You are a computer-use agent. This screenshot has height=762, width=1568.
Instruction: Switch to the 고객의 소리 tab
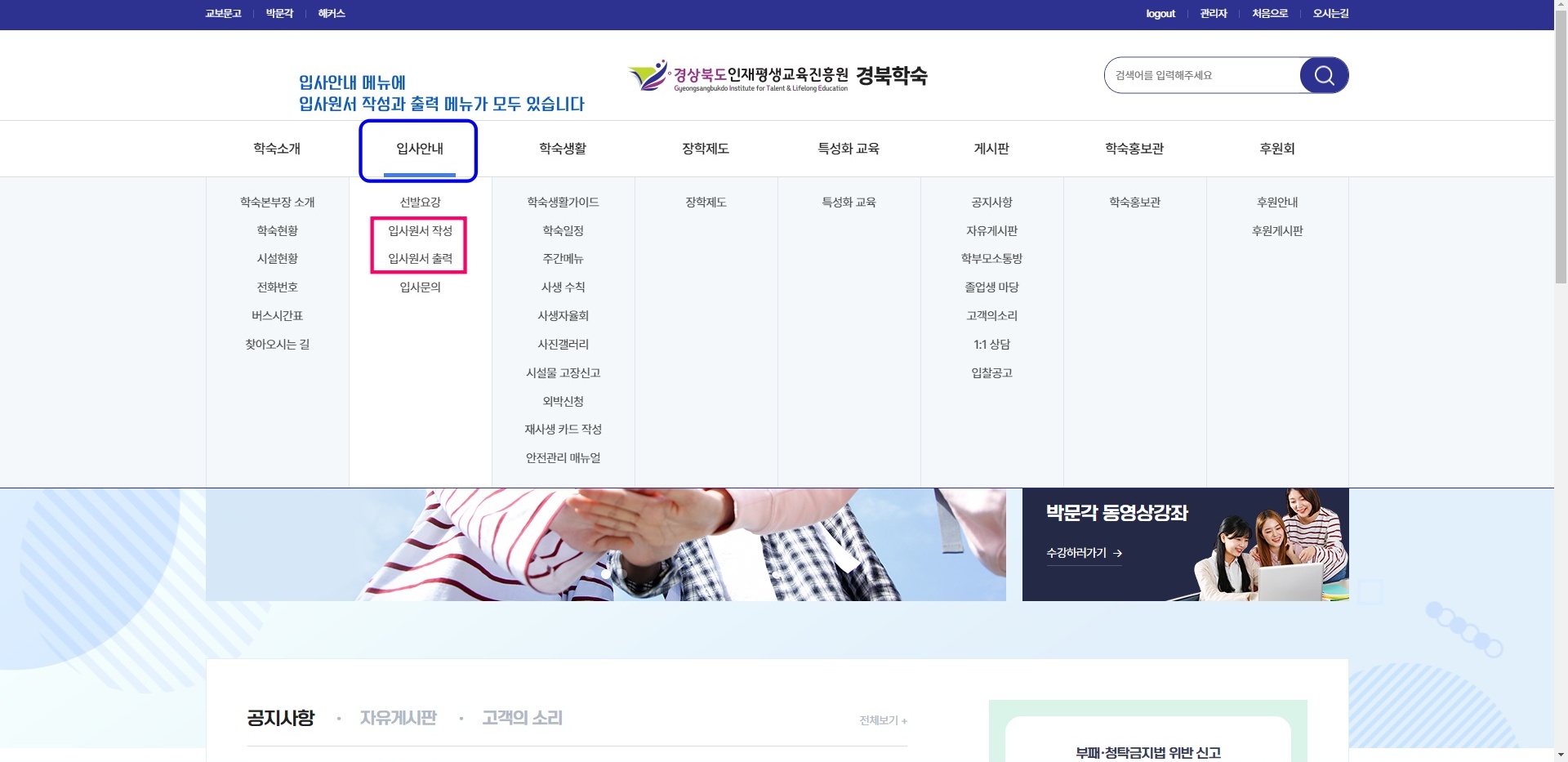pyautogui.click(x=522, y=718)
